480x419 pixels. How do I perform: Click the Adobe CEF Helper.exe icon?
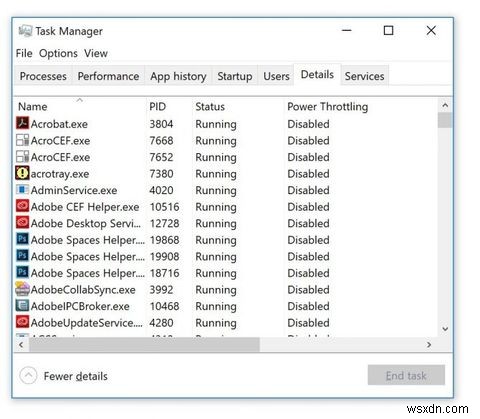coord(22,206)
